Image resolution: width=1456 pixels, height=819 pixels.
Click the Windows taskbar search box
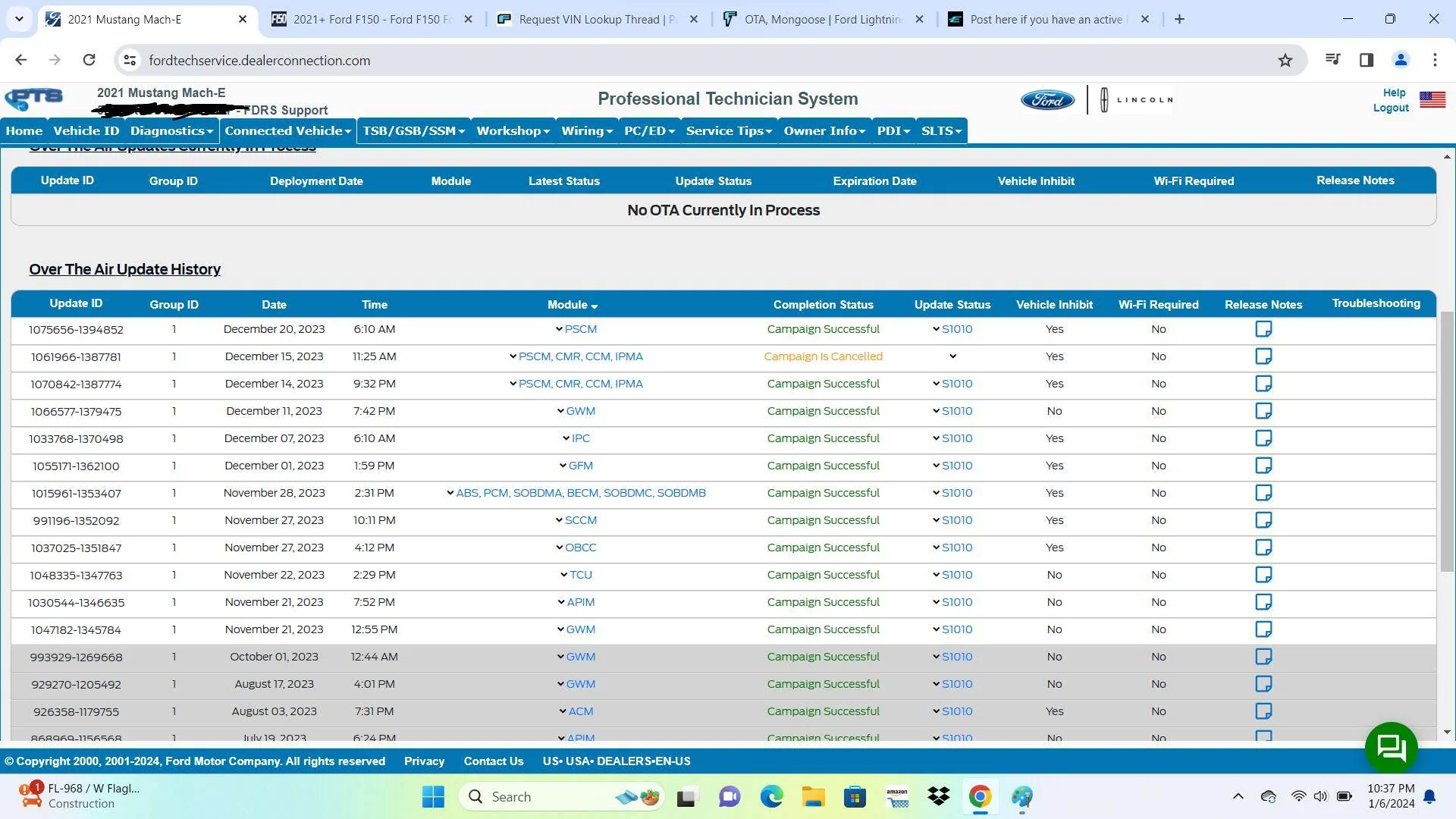click(561, 797)
